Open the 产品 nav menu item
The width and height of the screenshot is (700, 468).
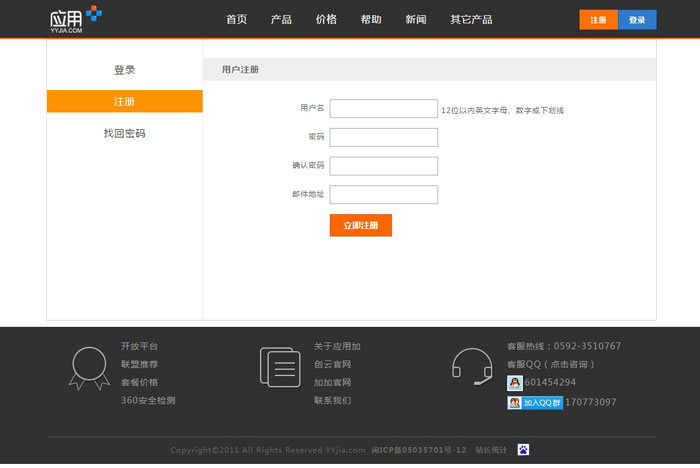(281, 20)
